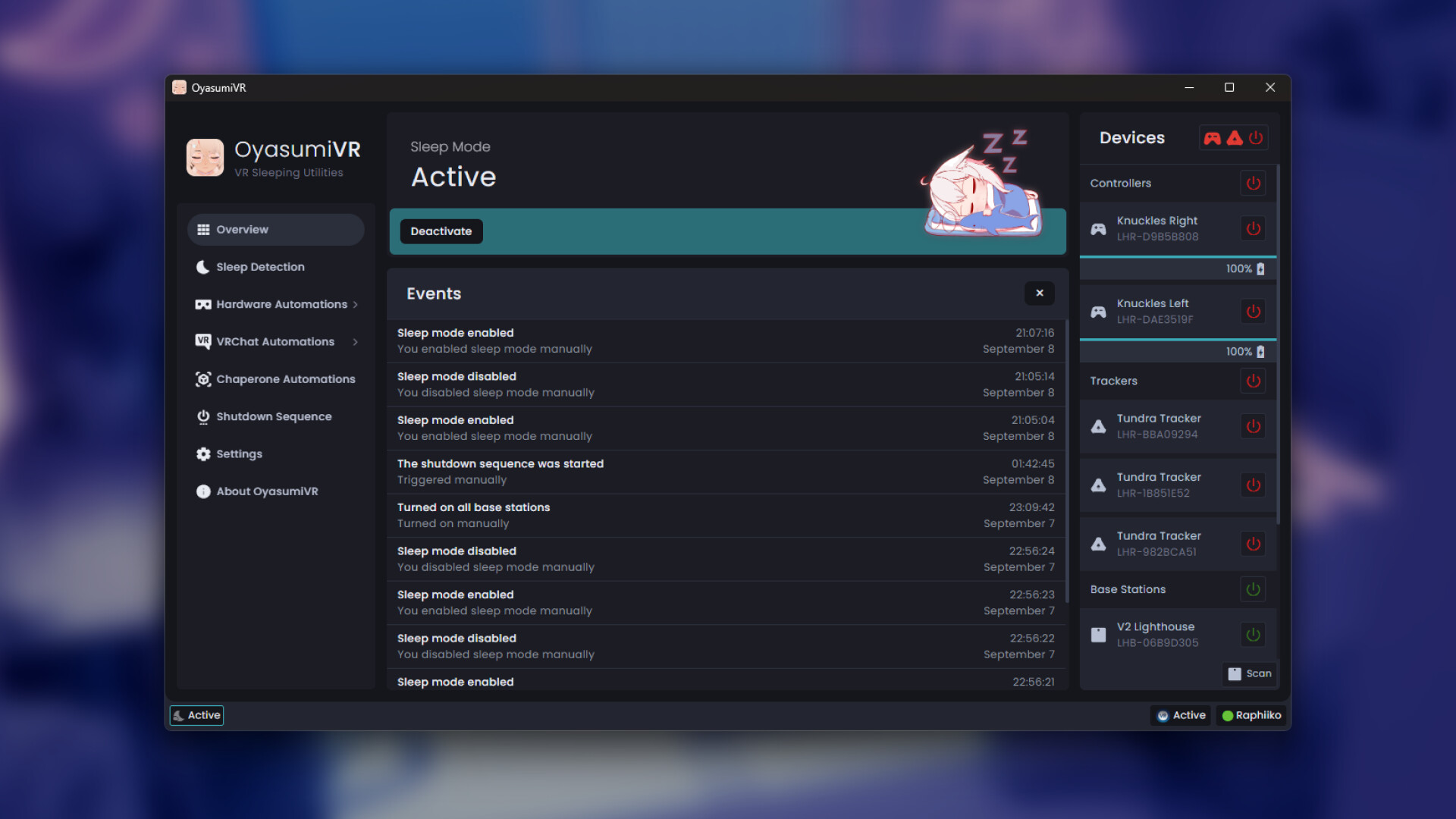Viewport: 1456px width, 819px height.
Task: Toggle power for all Controllers
Action: pos(1253,183)
